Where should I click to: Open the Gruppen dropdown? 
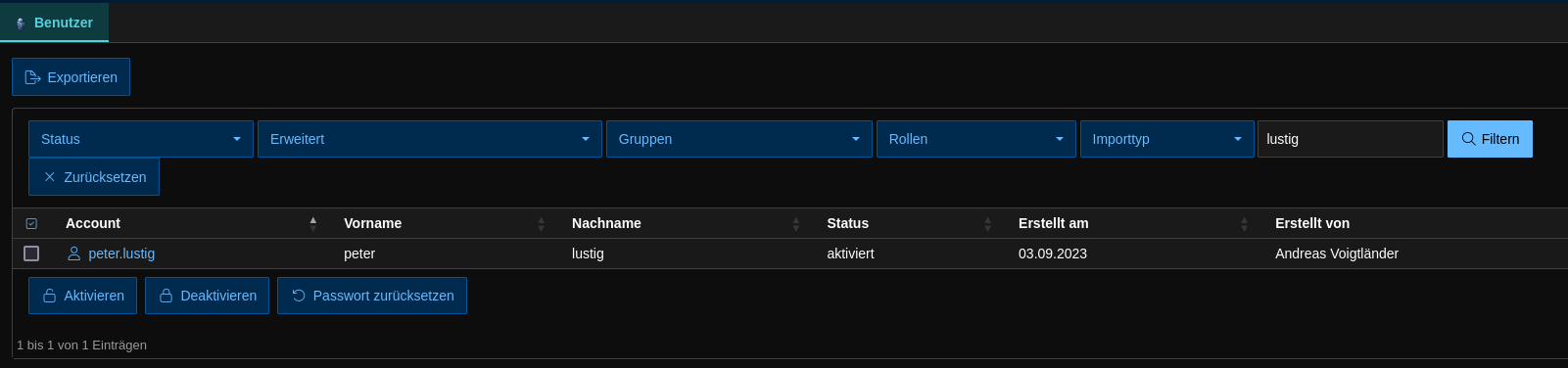click(x=739, y=139)
